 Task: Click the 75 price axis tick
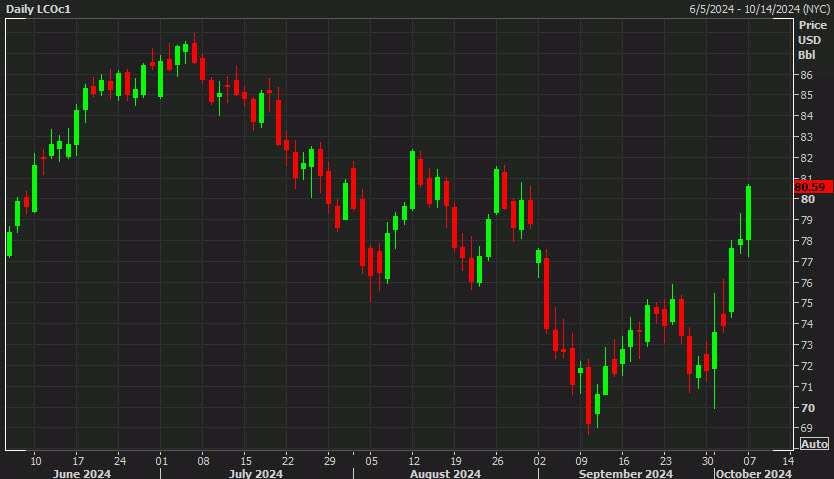[806, 303]
